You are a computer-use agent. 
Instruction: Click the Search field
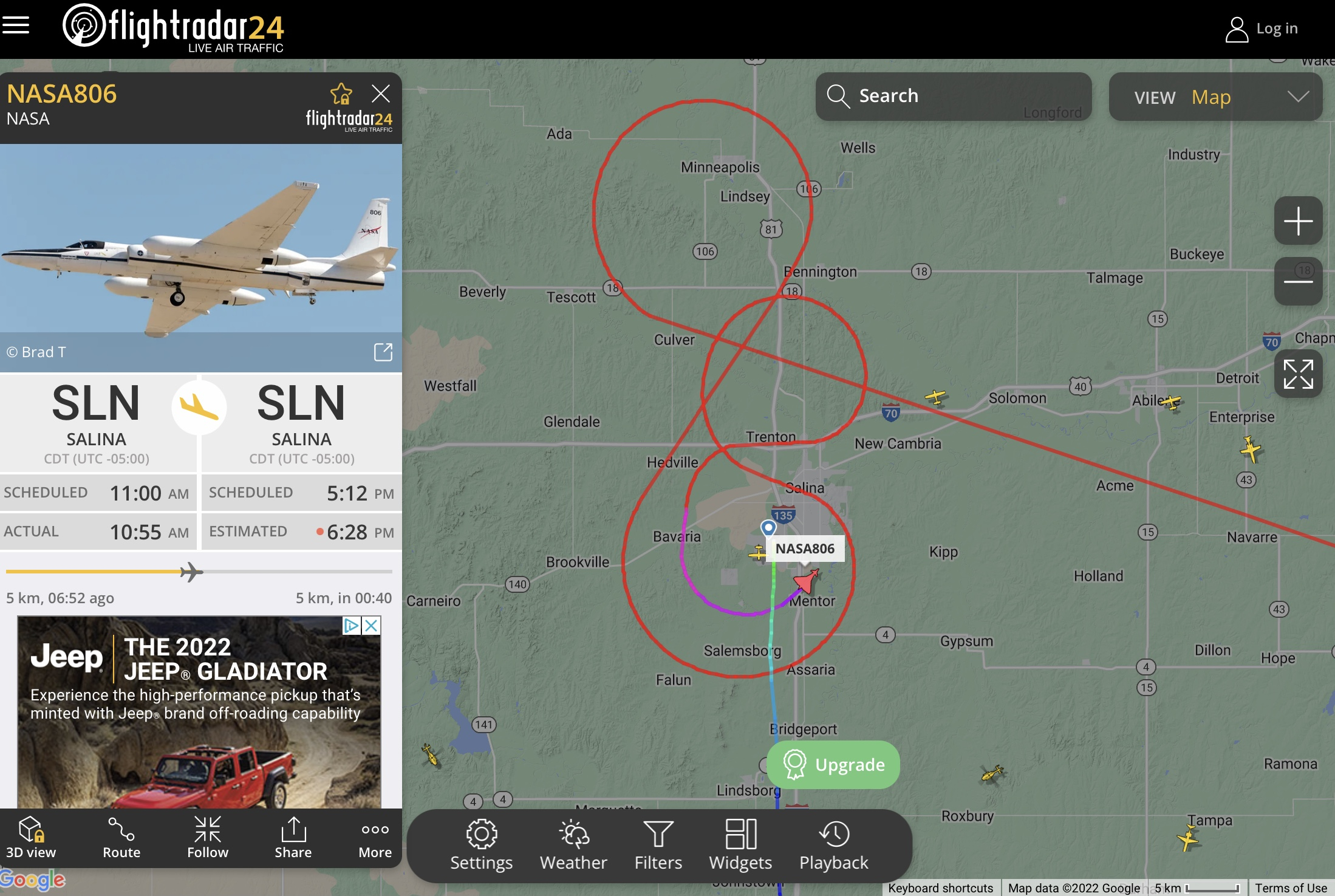click(954, 96)
